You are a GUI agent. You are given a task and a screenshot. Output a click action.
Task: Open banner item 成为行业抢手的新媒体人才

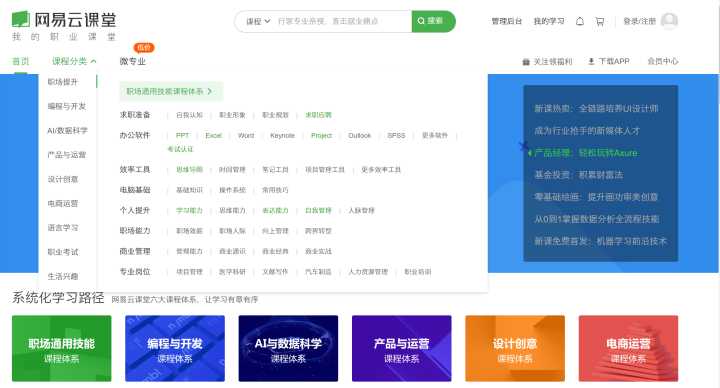coord(587,130)
